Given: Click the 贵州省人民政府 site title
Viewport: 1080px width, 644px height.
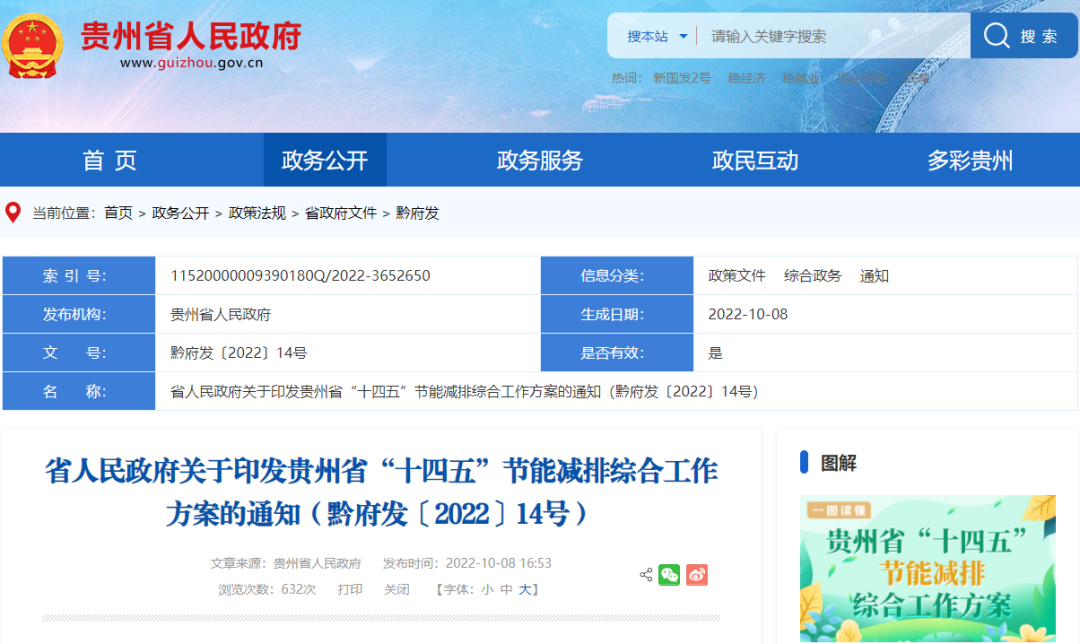Looking at the screenshot, I should (191, 35).
